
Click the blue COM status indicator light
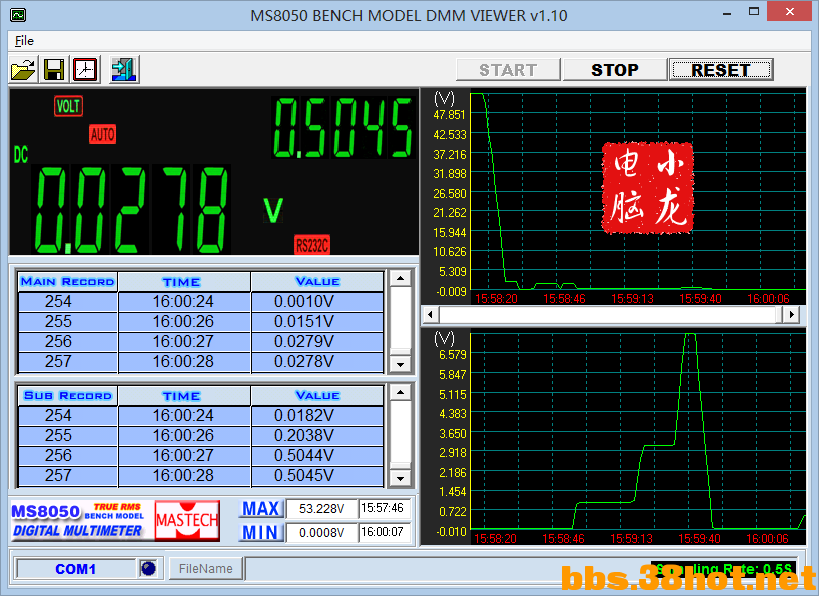148,568
